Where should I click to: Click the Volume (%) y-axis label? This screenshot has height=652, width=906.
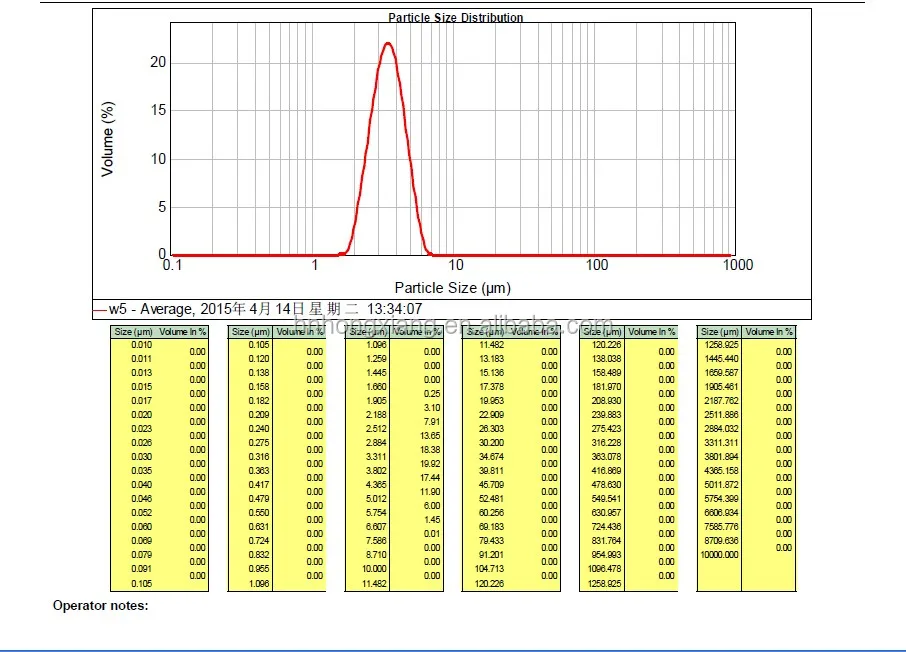pyautogui.click(x=108, y=139)
